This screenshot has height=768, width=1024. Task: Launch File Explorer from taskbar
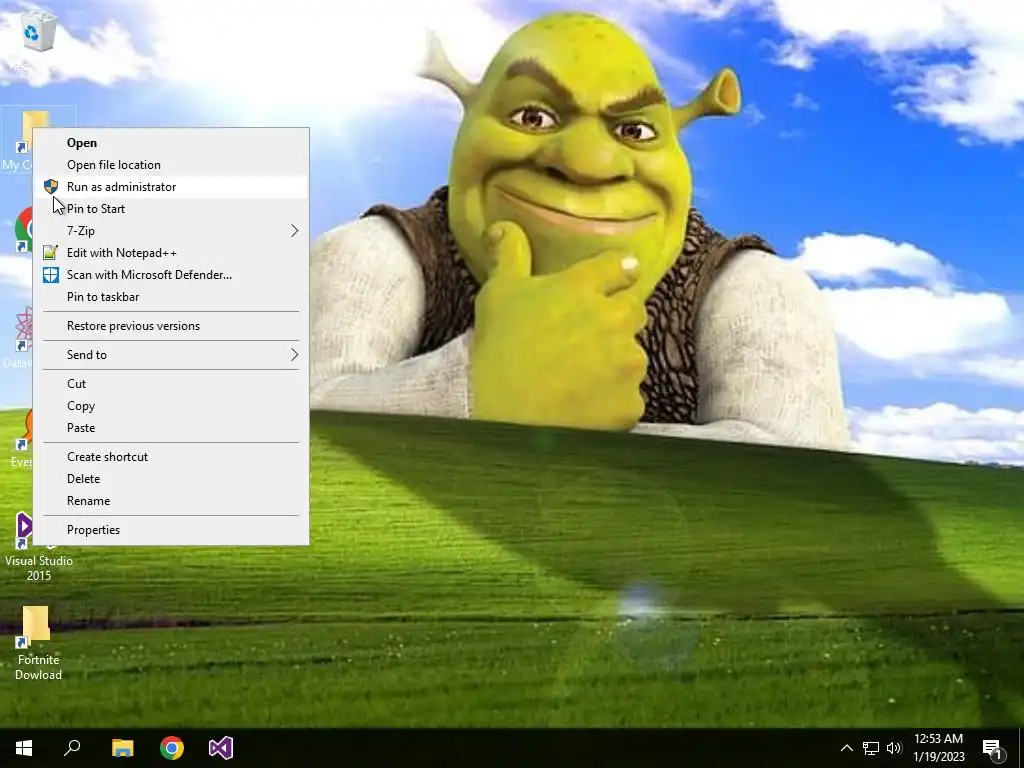(122, 748)
